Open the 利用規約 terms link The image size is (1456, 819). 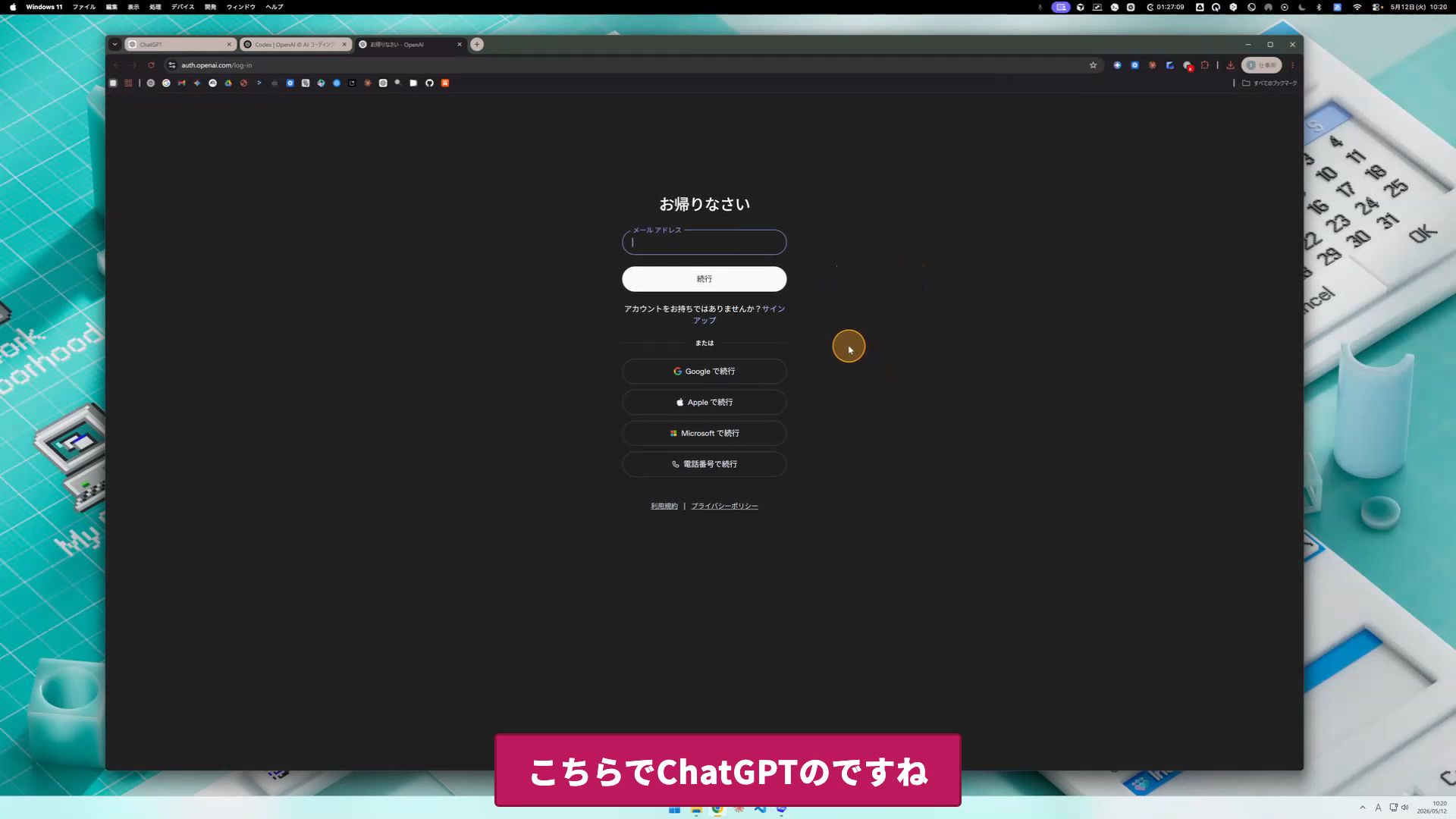(x=664, y=507)
